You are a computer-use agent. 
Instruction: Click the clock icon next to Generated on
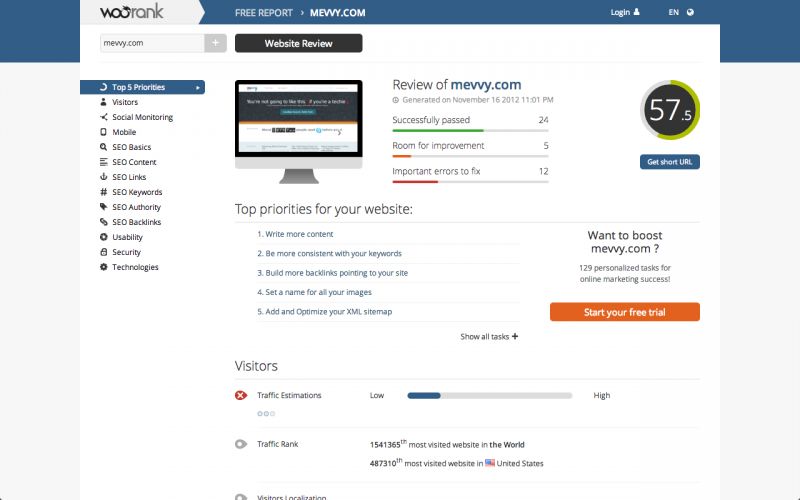tap(395, 100)
